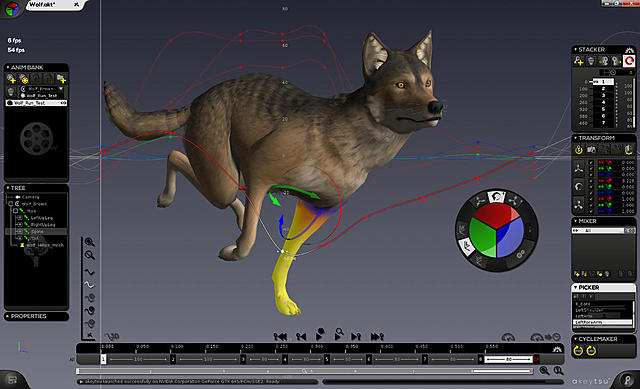
Task: Click the translate axes icon in Transform
Action: pos(579,168)
